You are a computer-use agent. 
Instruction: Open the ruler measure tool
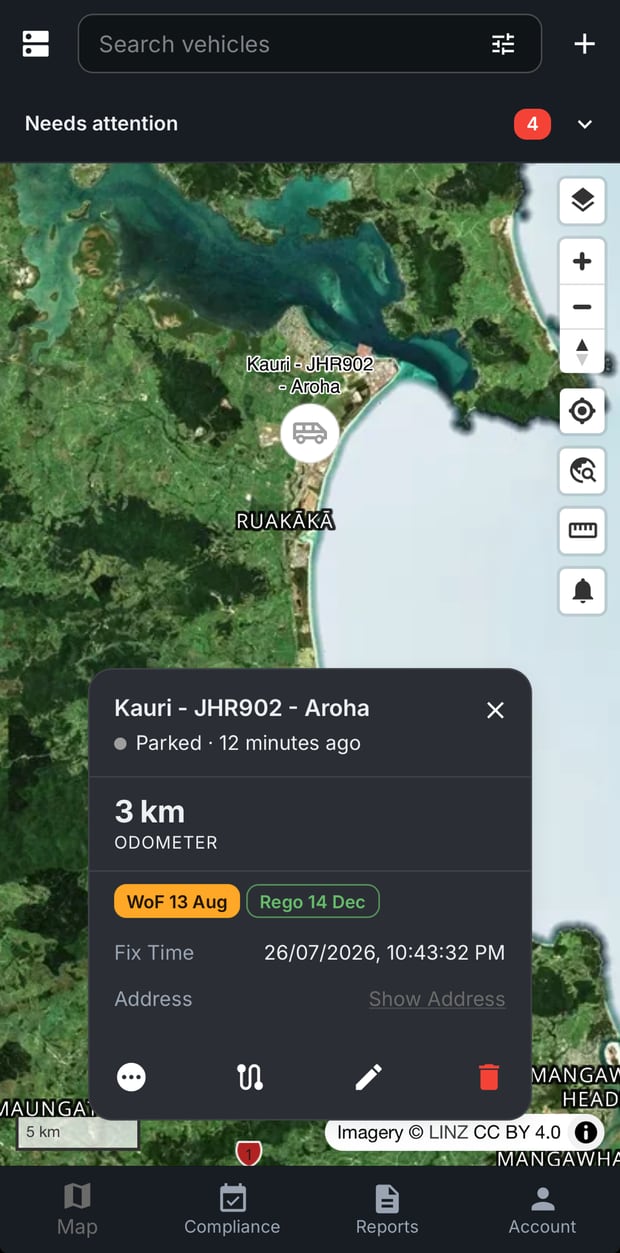click(x=582, y=530)
